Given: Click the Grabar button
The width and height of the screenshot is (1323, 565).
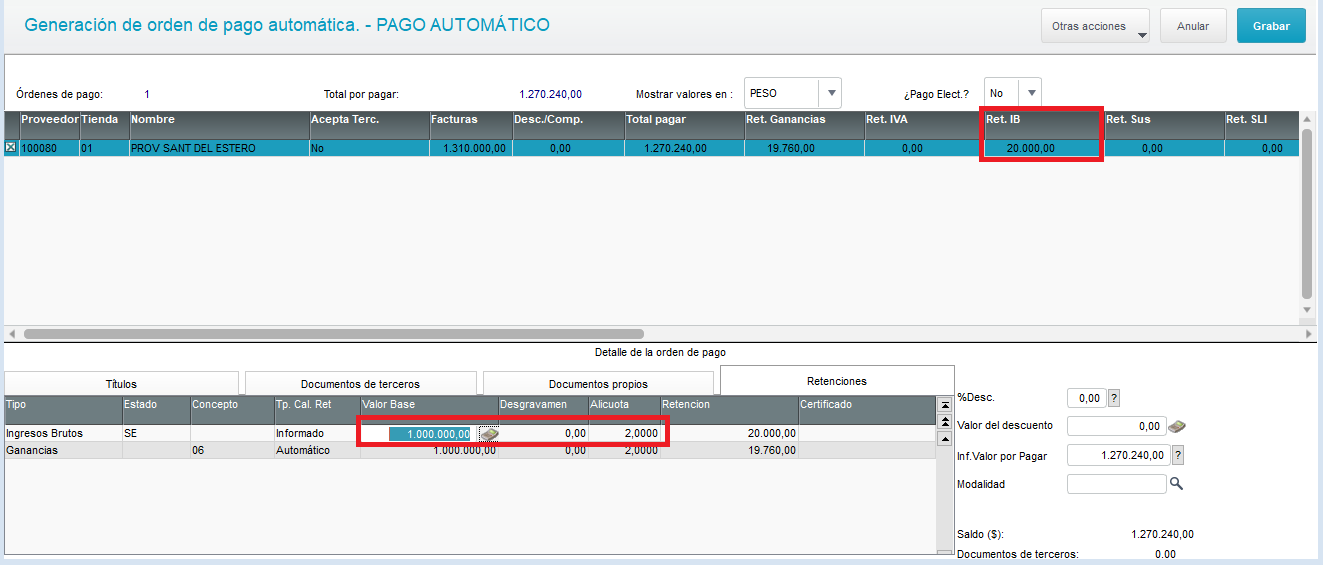Looking at the screenshot, I should click(1271, 26).
